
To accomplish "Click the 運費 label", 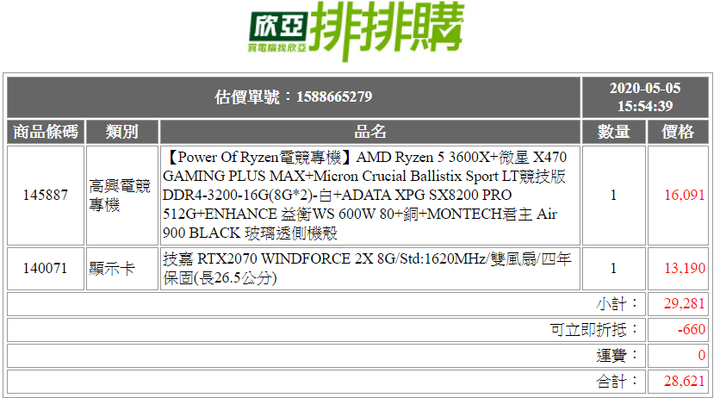I will [x=617, y=355].
